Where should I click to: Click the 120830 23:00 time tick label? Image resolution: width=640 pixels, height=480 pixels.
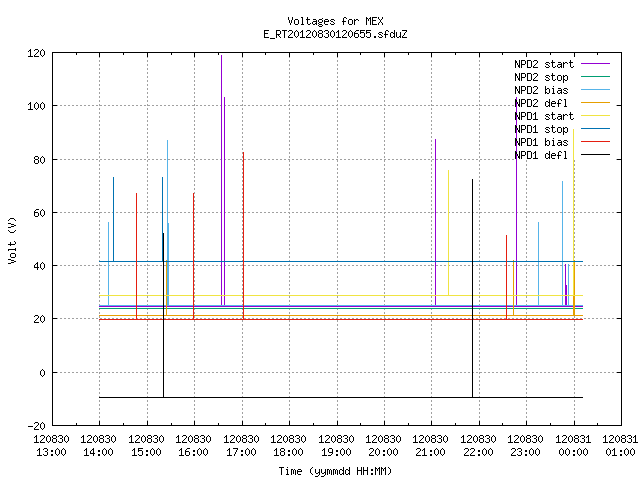pyautogui.click(x=525, y=446)
